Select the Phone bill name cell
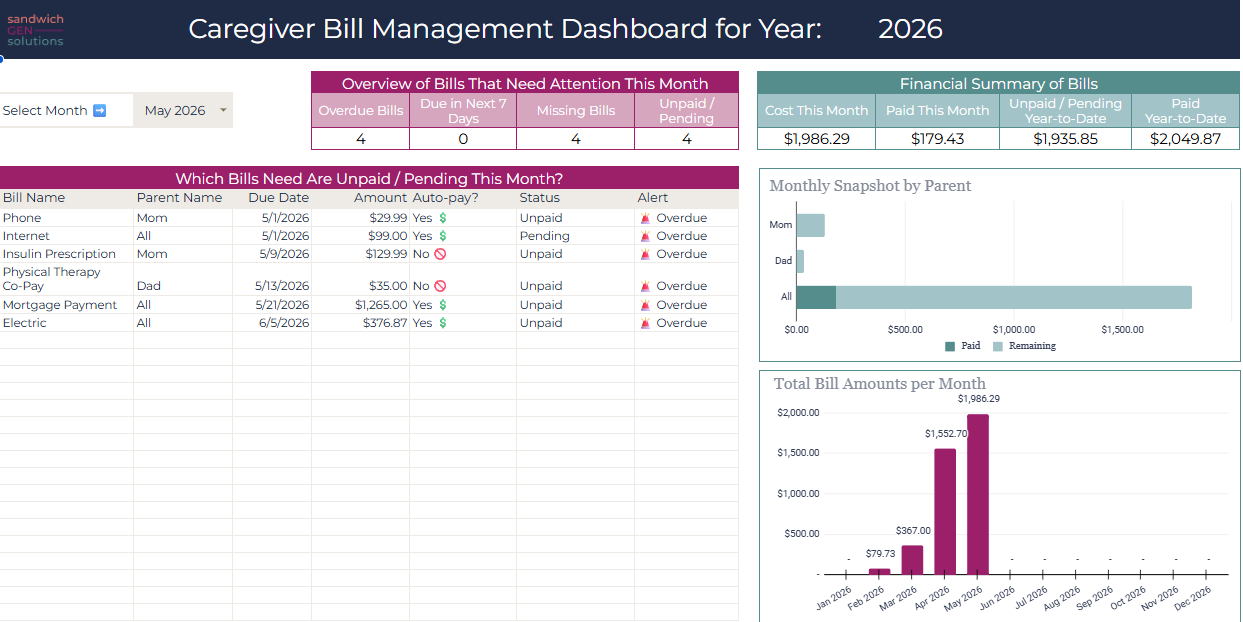The width and height of the screenshot is (1243, 622). [66, 218]
